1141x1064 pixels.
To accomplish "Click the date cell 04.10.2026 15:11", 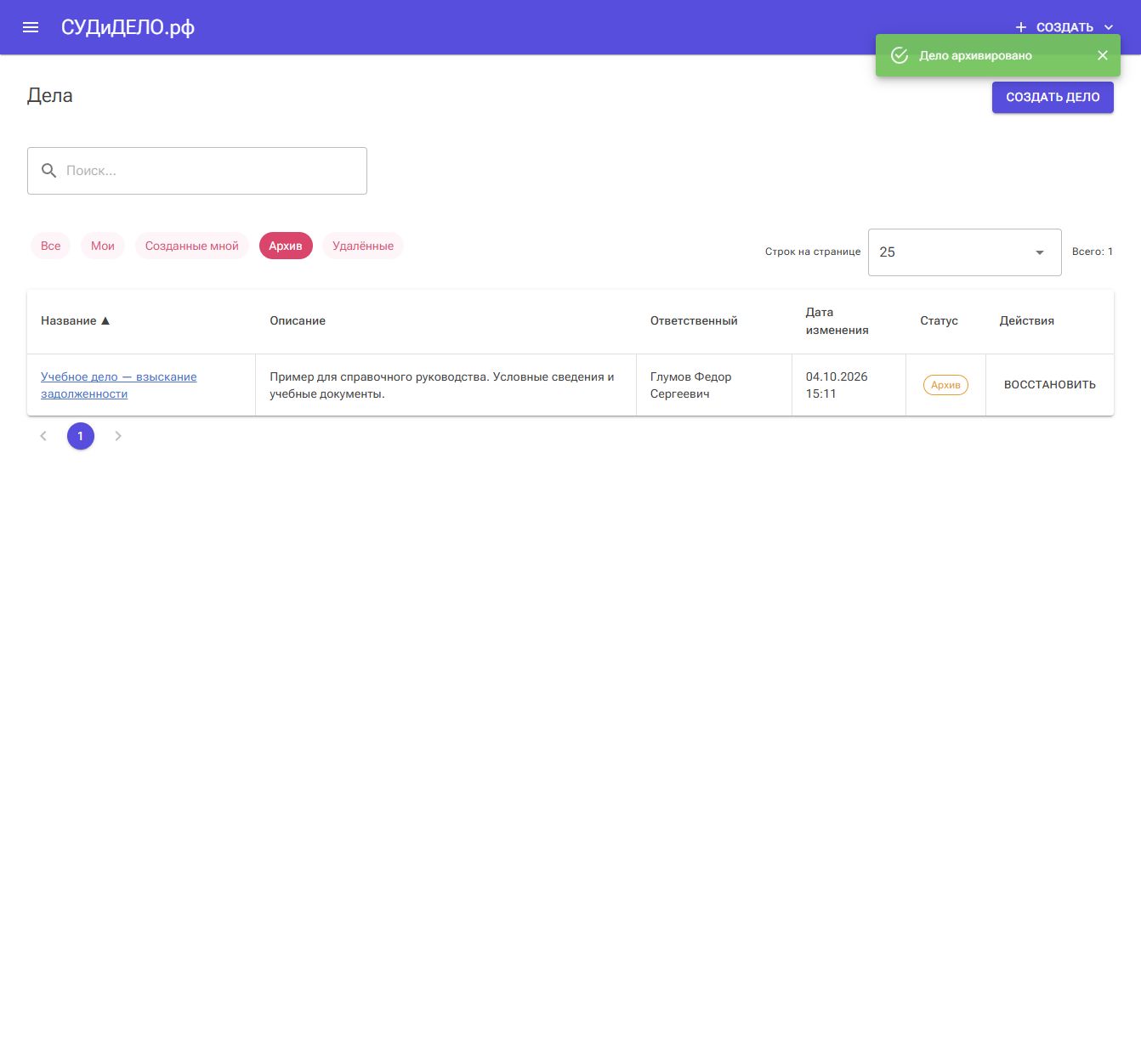I will [x=837, y=385].
